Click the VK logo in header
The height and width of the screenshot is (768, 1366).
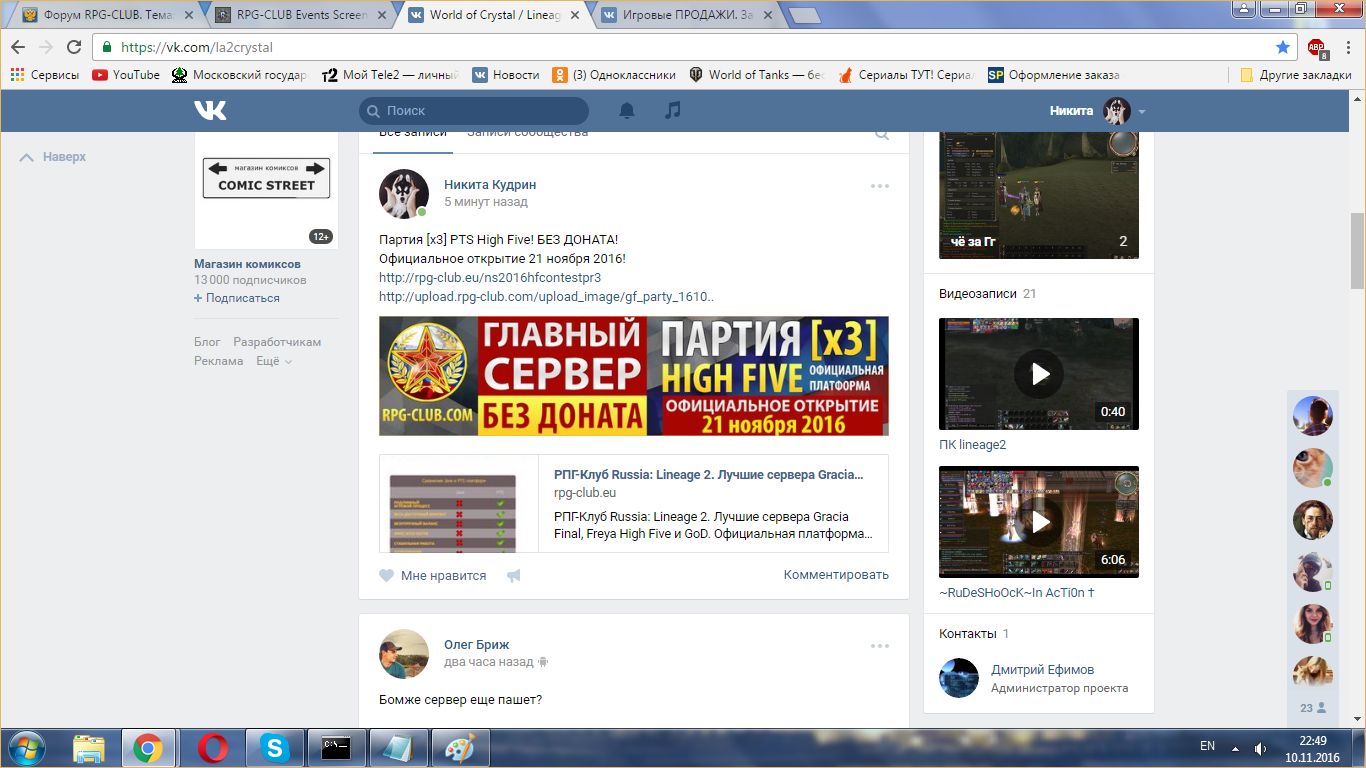[x=210, y=111]
